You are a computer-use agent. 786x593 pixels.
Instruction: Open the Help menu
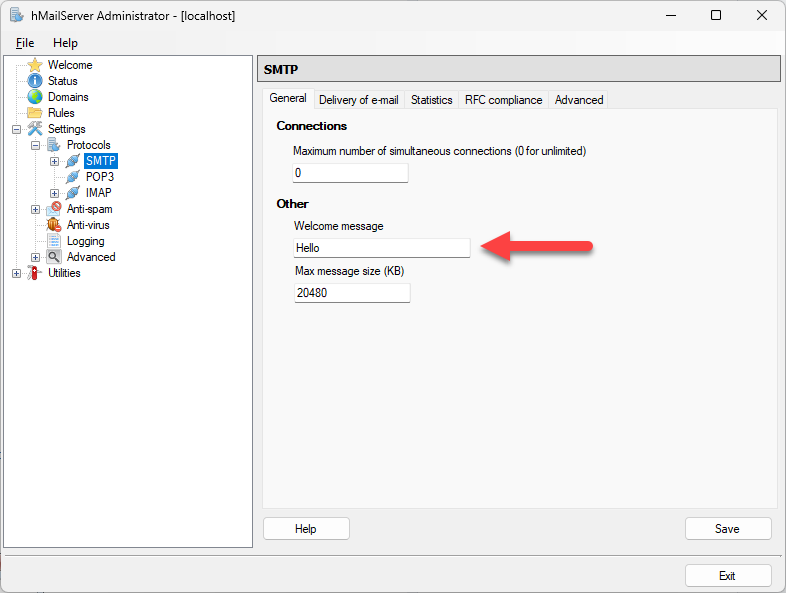(65, 43)
